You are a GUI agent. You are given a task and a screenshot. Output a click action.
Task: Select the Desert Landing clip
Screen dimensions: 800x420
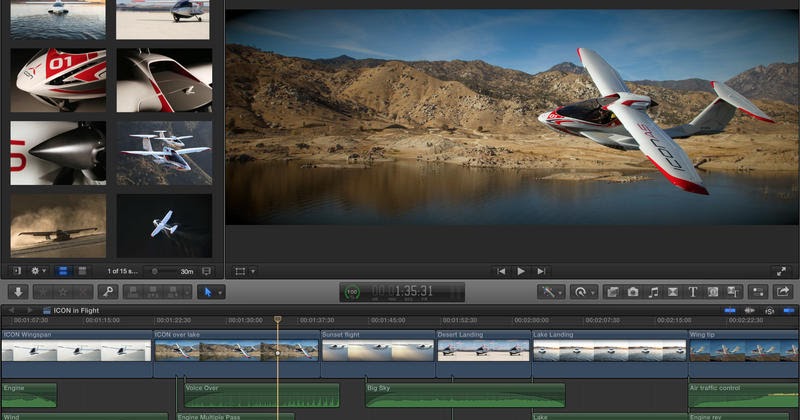(x=483, y=354)
